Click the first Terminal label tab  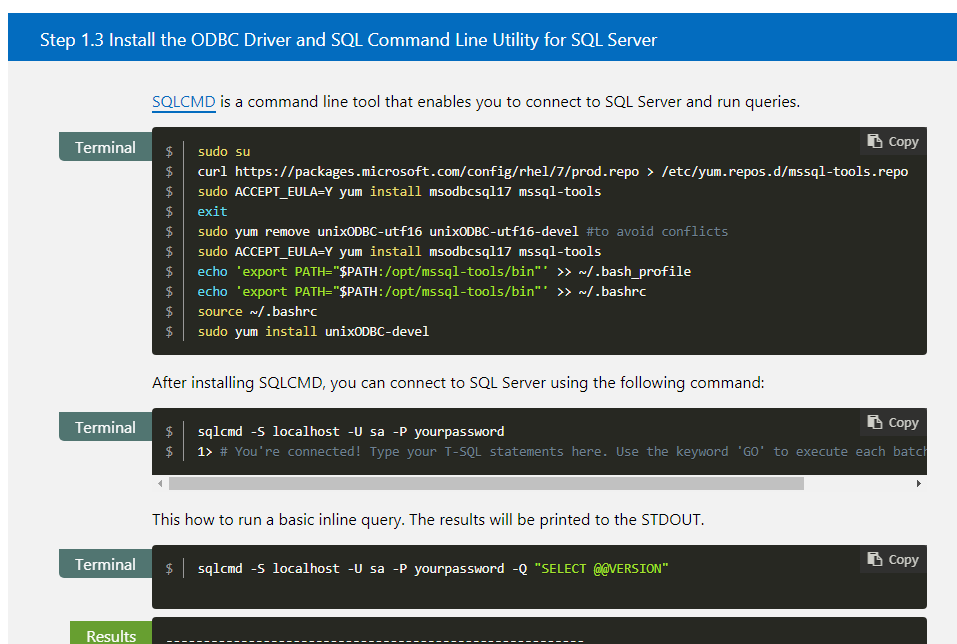[105, 147]
